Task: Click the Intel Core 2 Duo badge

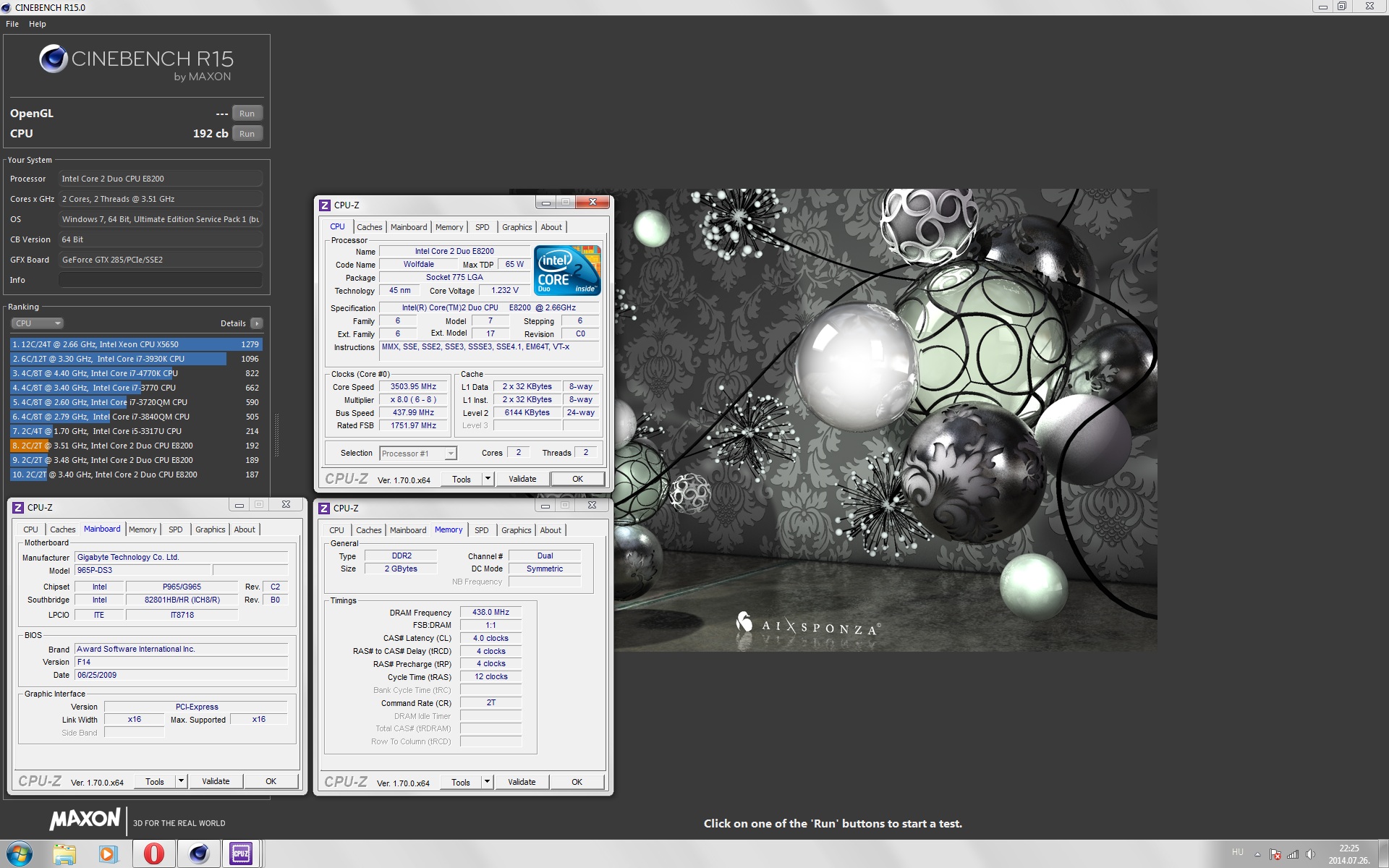Action: (567, 271)
